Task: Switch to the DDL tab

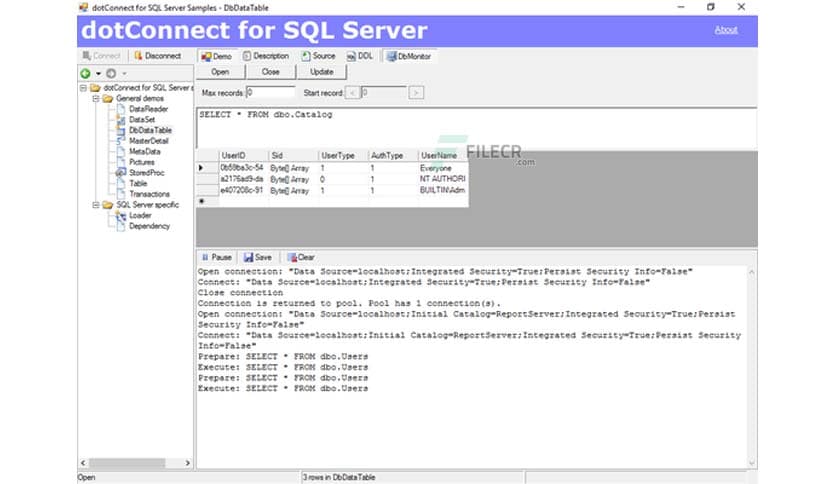Action: click(360, 56)
